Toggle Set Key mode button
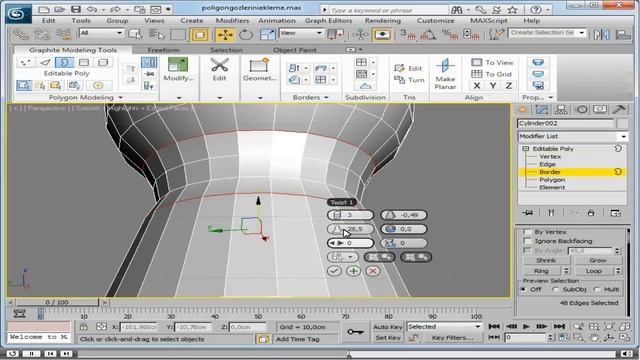 (388, 338)
